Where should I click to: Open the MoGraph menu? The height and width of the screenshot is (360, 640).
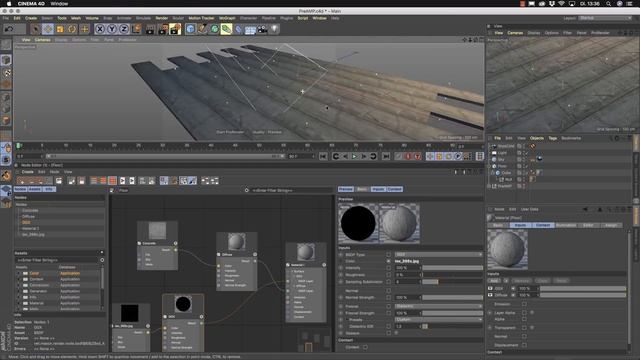click(227, 18)
